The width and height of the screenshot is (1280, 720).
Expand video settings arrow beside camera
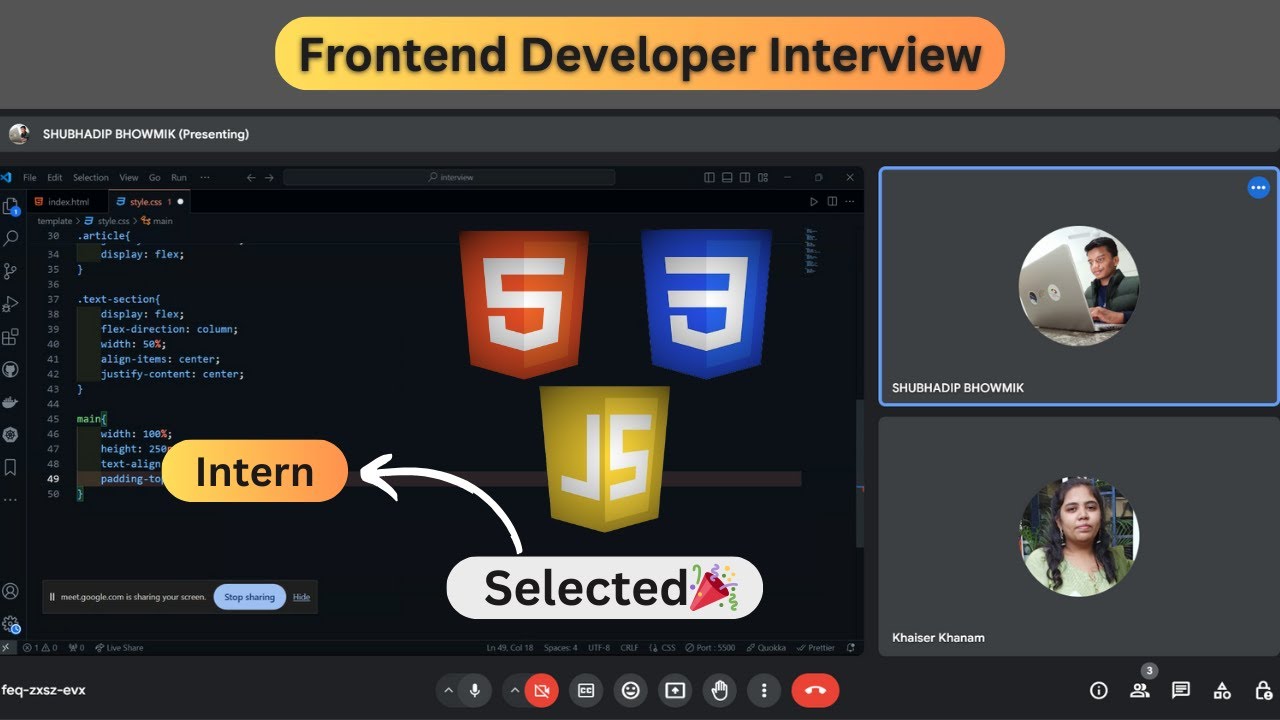tap(515, 690)
